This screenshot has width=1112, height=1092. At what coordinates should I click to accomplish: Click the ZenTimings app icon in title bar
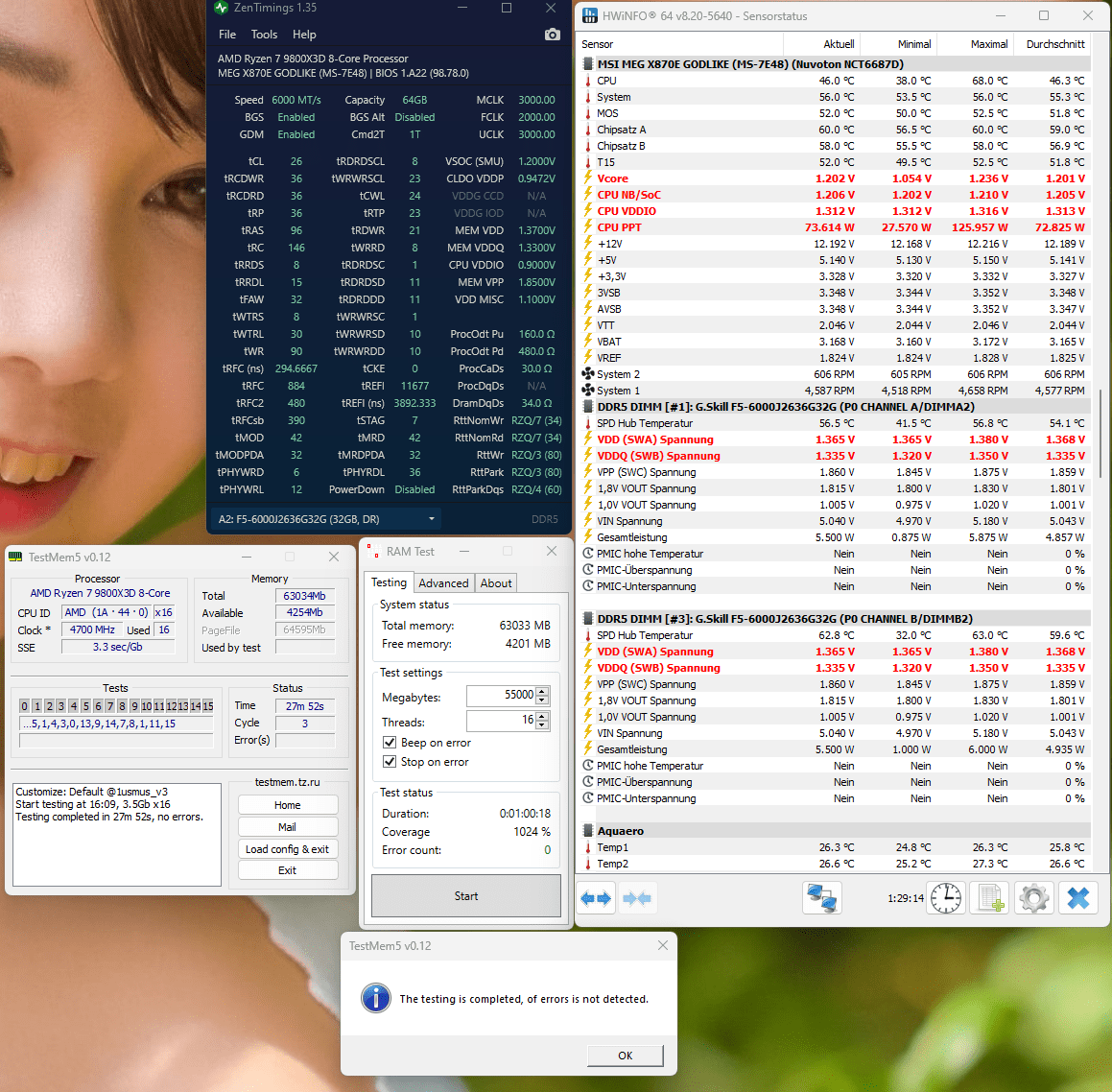click(221, 8)
